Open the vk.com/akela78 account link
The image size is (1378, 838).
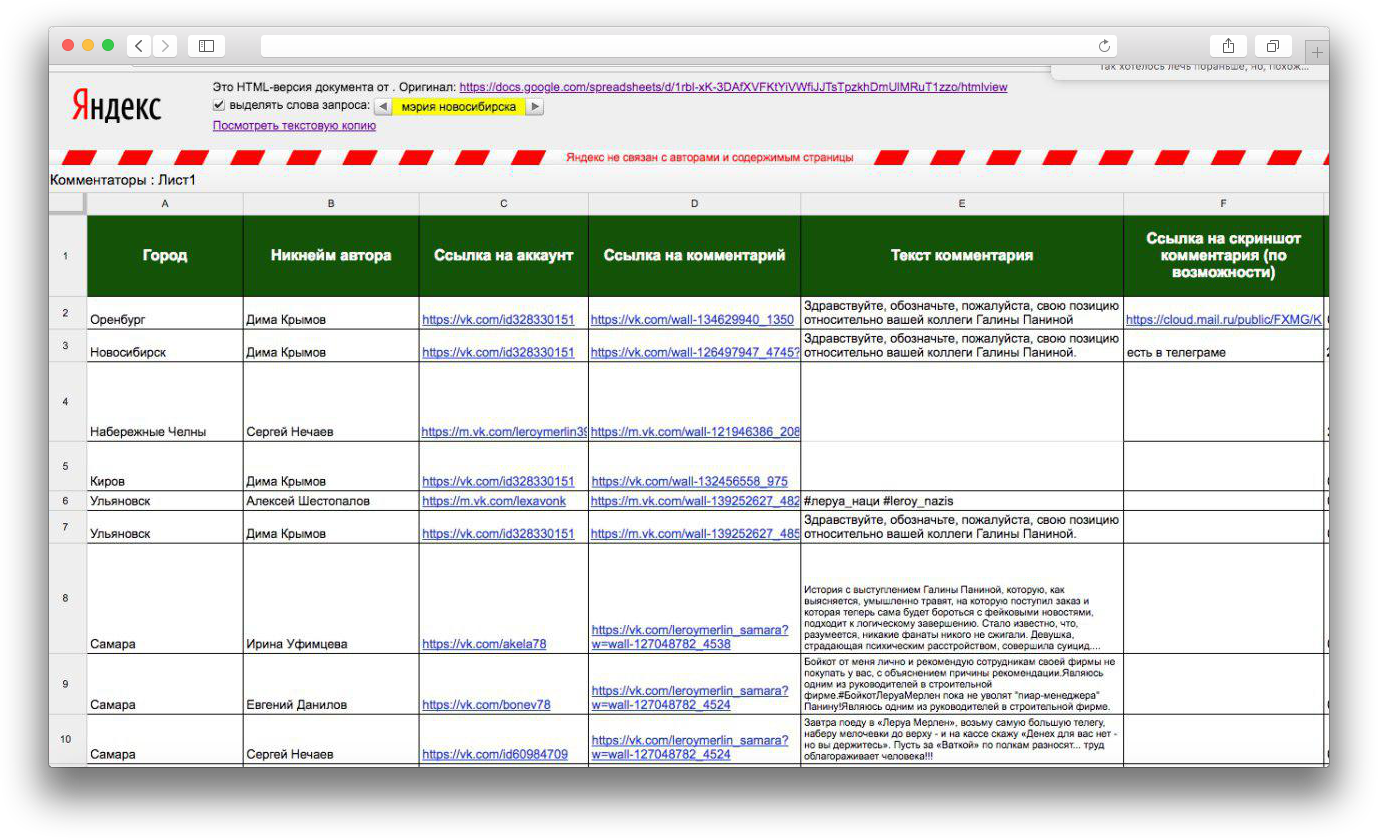coord(484,645)
